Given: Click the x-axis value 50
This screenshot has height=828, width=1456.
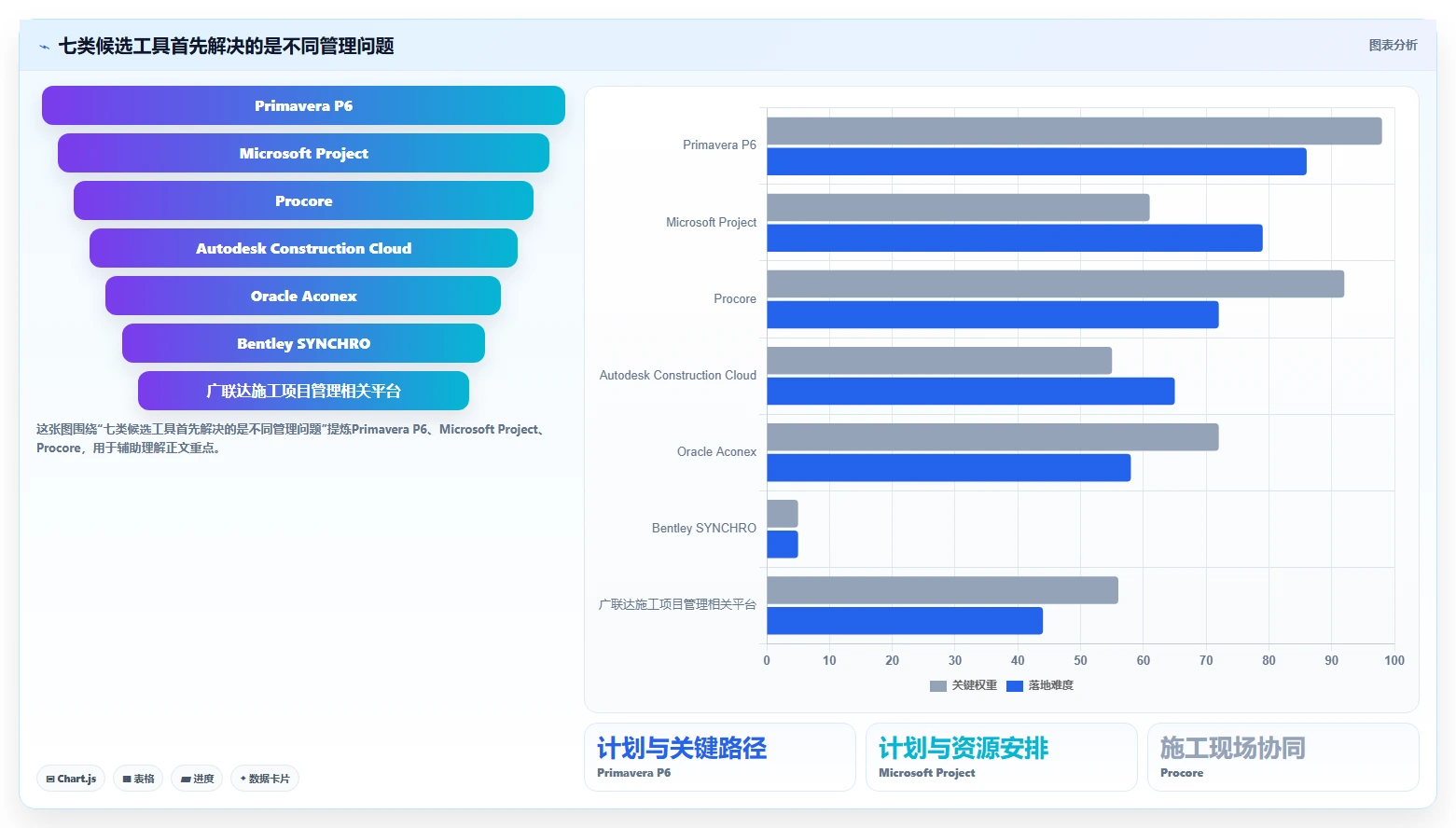Looking at the screenshot, I should pyautogui.click(x=1080, y=660).
